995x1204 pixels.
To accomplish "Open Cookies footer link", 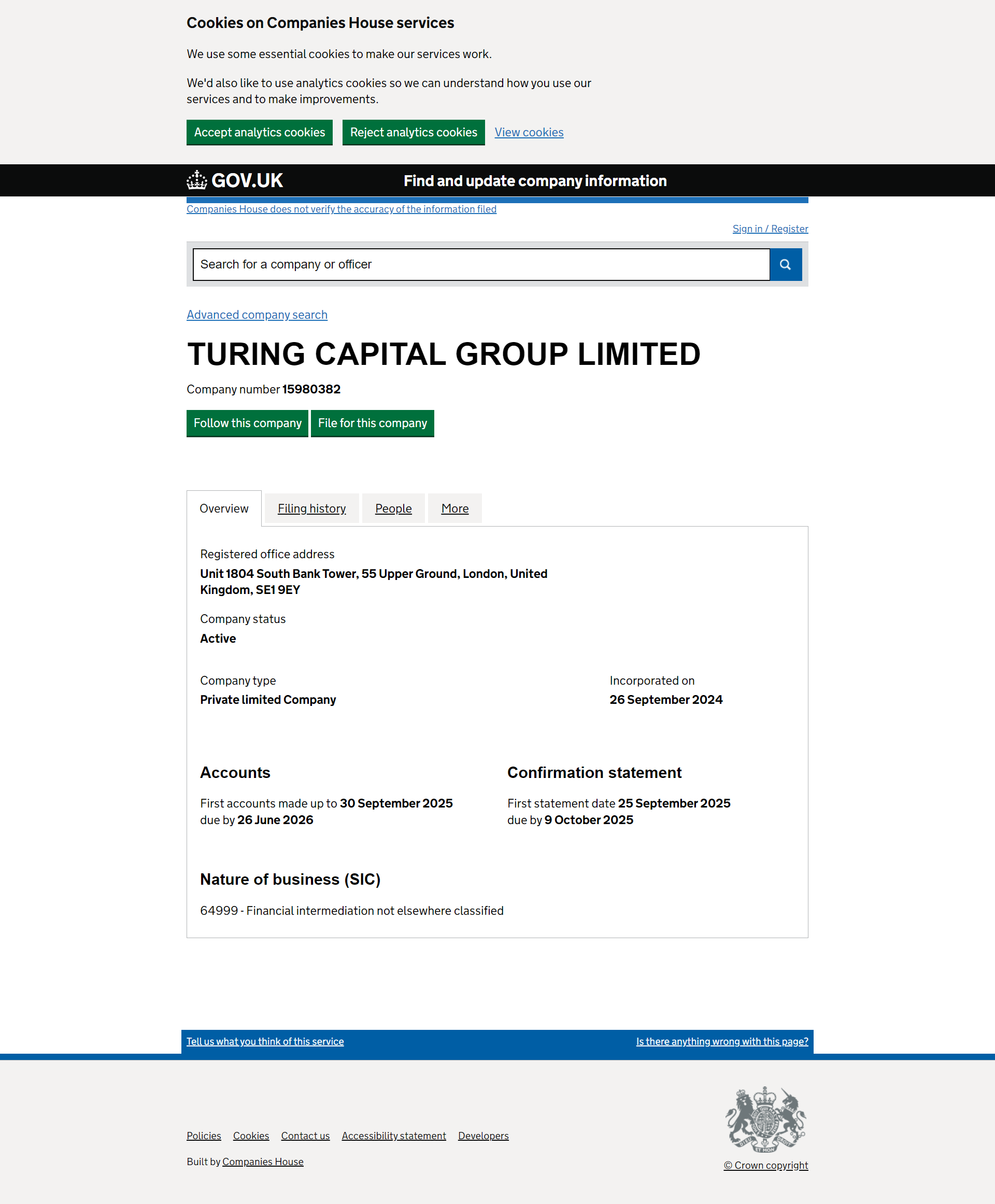I will (x=251, y=1136).
